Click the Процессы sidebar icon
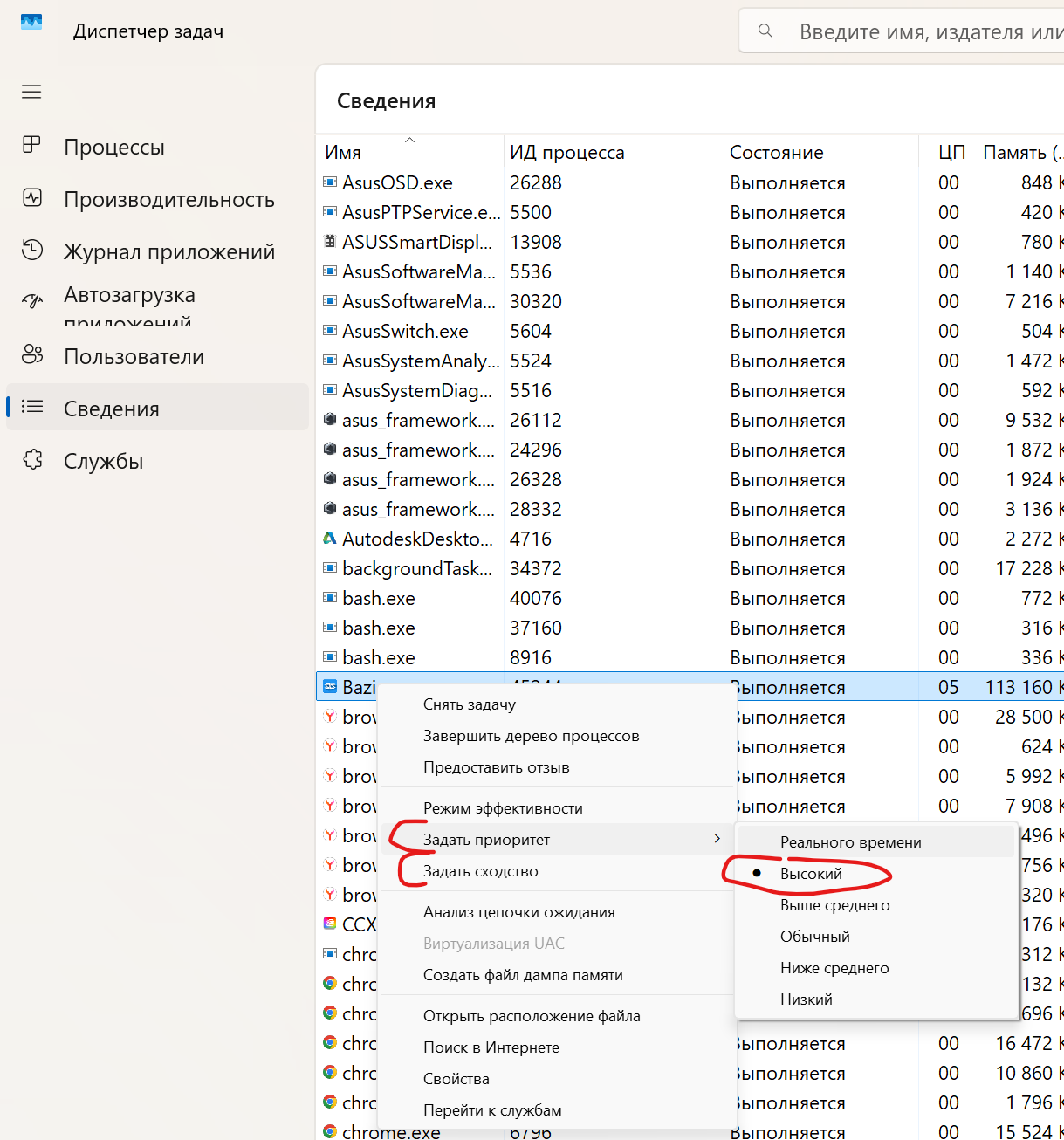 [31, 145]
